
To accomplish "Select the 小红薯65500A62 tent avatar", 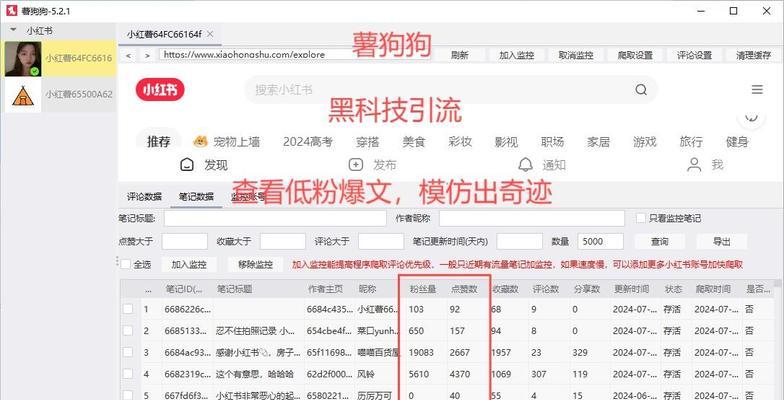I will [x=23, y=94].
